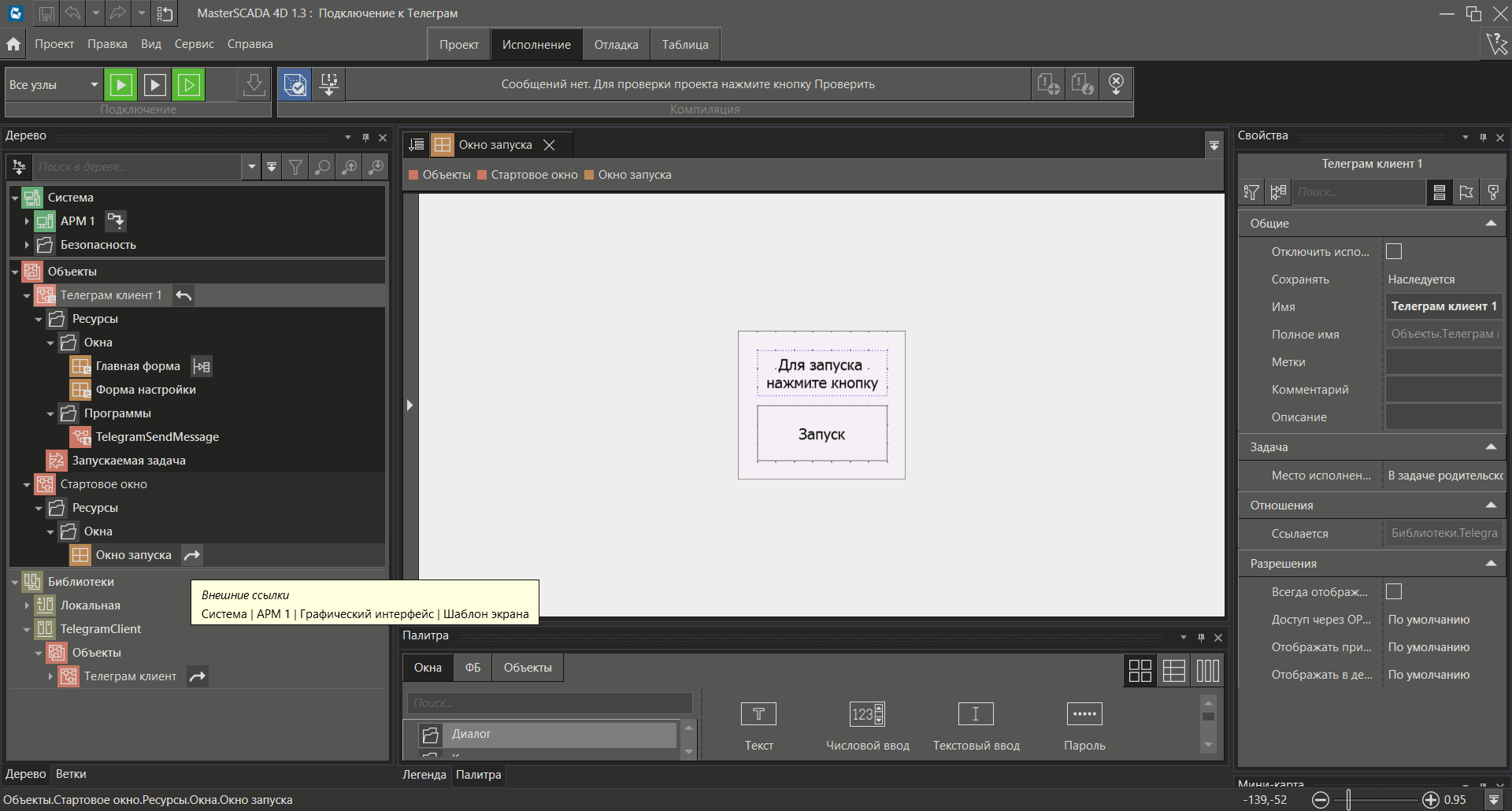The width and height of the screenshot is (1512, 811).
Task: Click the filter funnel icon in tree panel
Action: click(x=295, y=167)
